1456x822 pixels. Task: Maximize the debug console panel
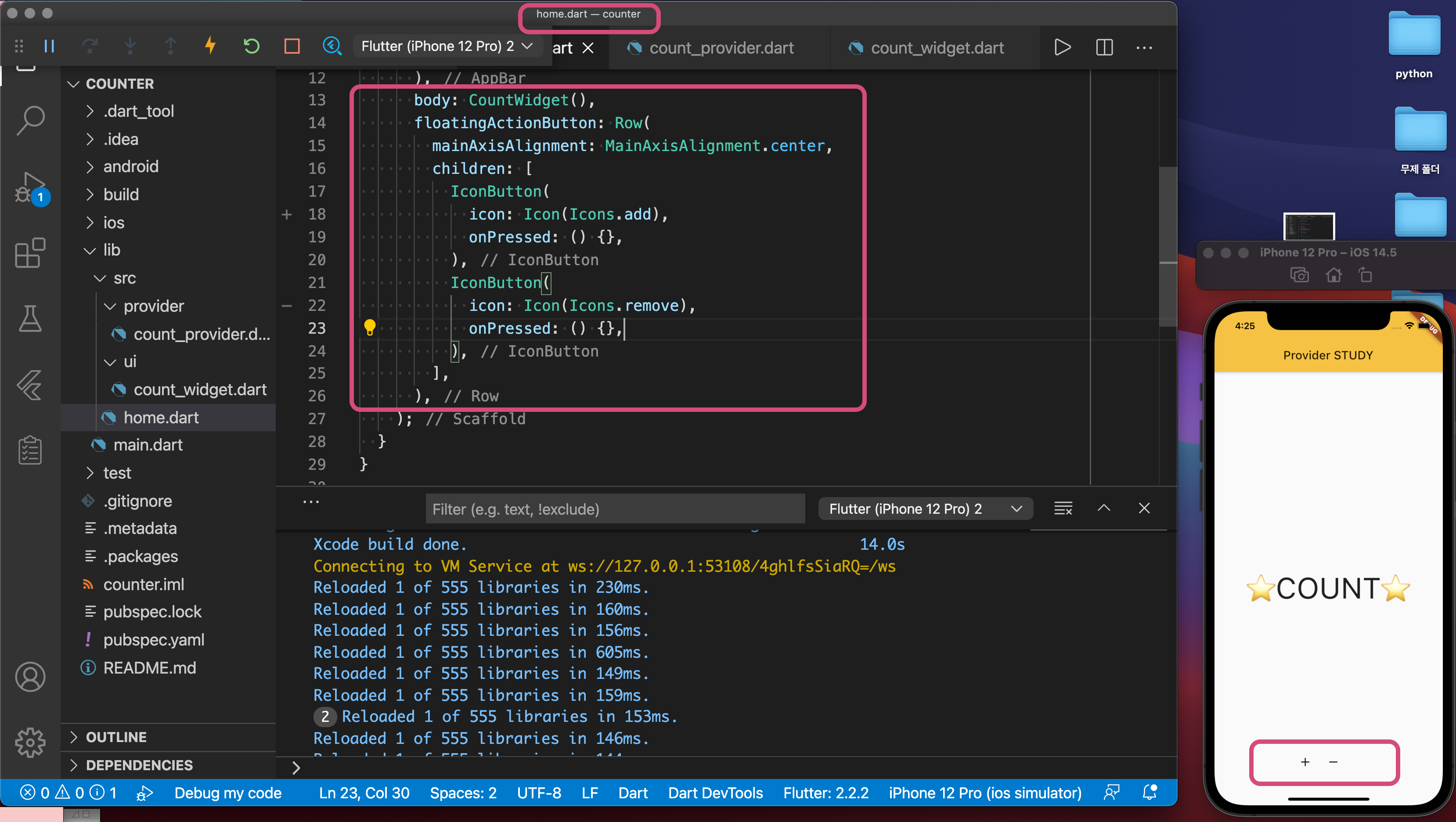click(x=1103, y=508)
